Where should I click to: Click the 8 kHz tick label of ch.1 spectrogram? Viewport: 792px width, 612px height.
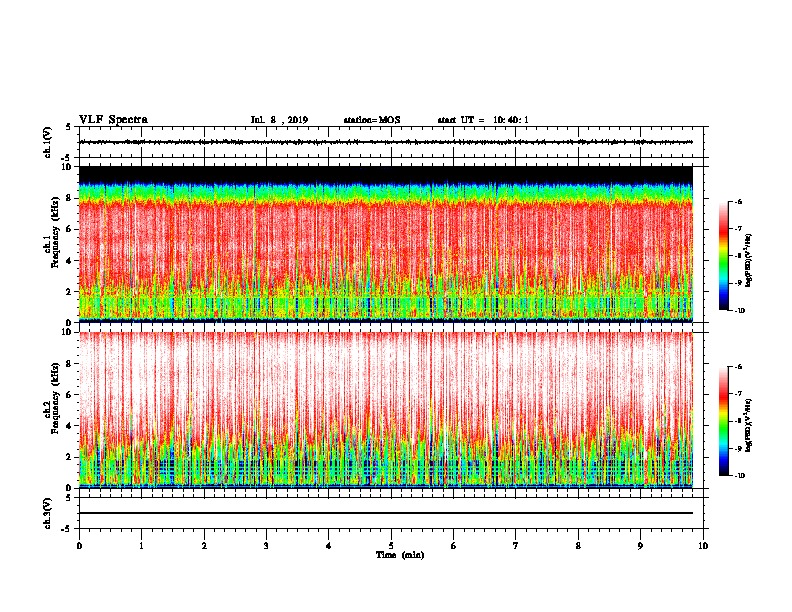[x=68, y=198]
